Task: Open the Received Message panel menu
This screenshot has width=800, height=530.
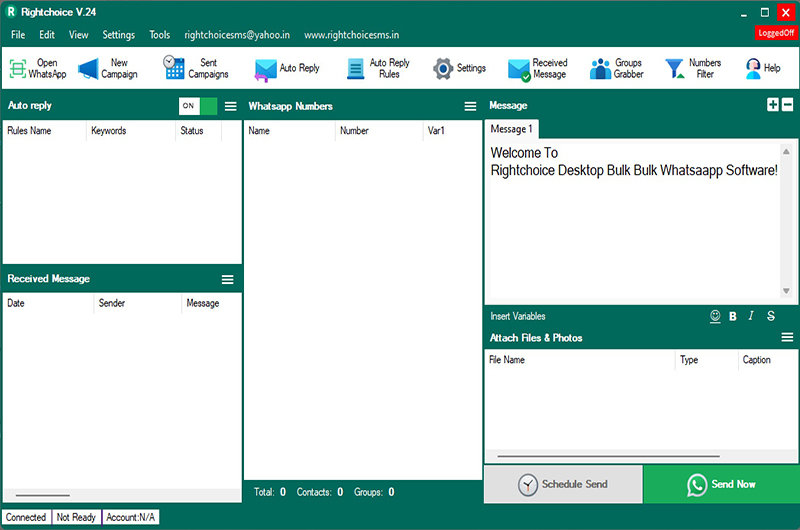Action: point(227,279)
